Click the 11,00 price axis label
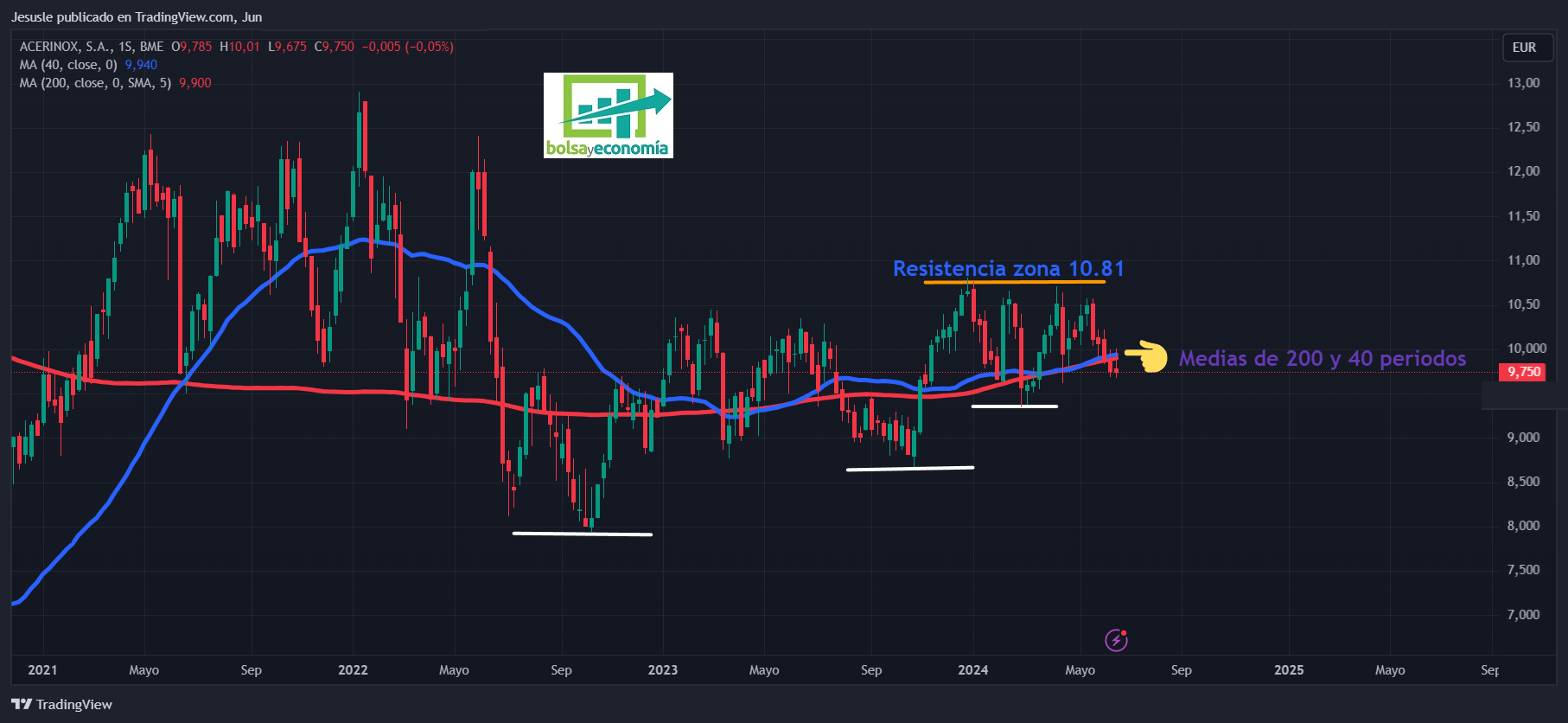1568x723 pixels. coord(1523,260)
